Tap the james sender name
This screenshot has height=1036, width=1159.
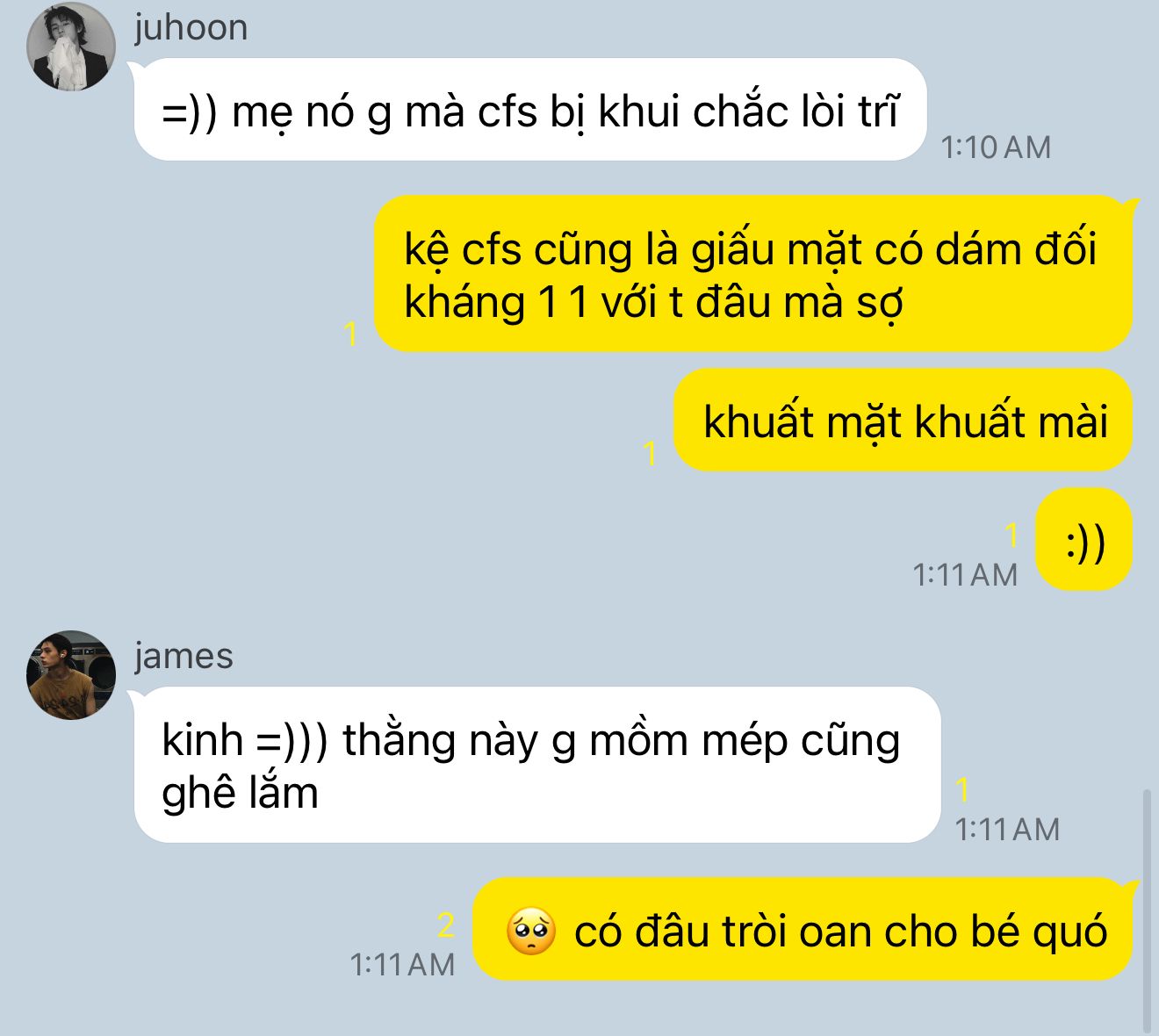tap(184, 656)
